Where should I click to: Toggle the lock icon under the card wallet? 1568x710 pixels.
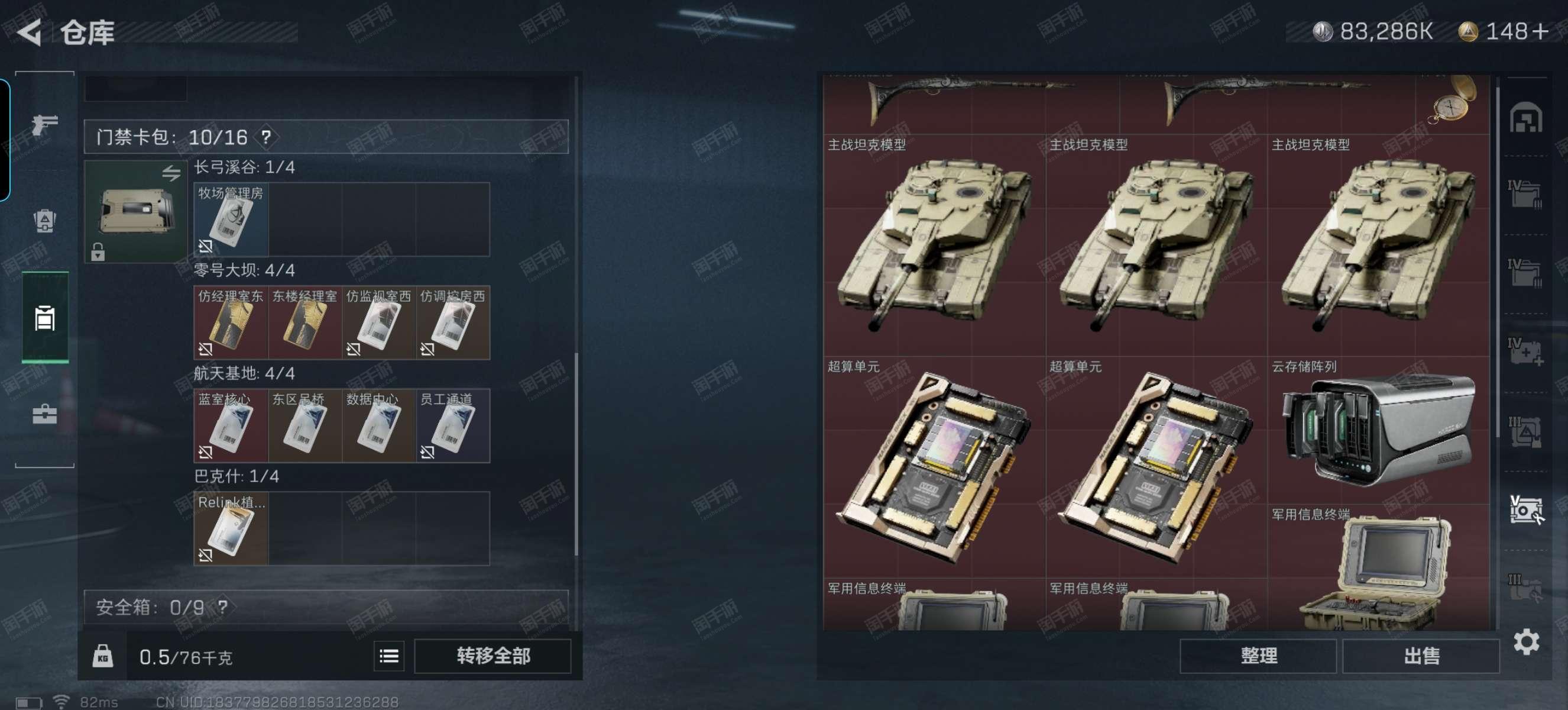[98, 251]
